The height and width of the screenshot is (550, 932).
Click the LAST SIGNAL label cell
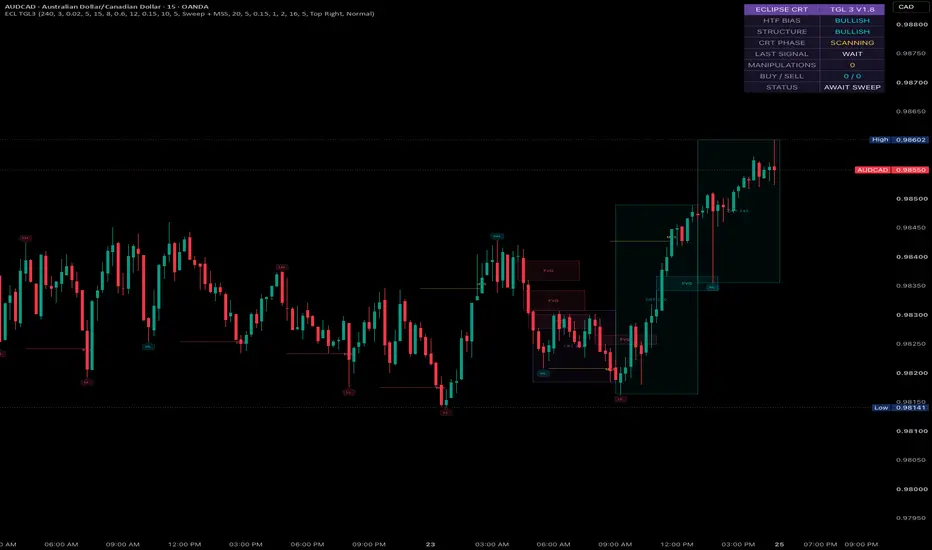(781, 54)
